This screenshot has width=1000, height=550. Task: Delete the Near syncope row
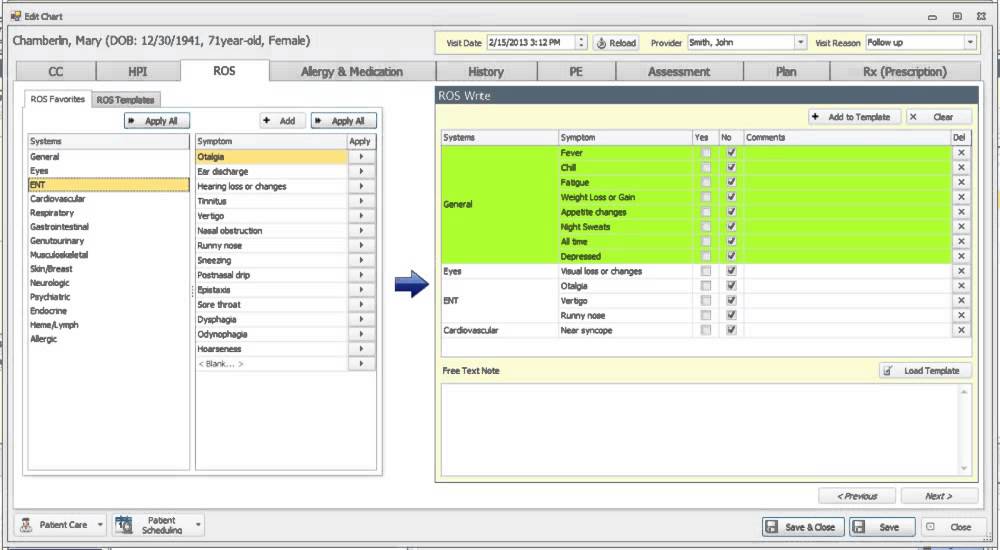click(961, 330)
